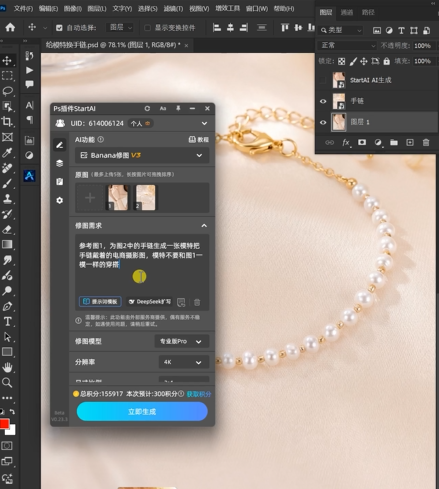This screenshot has width=439, height=489.
Task: Open the 提示词模板 button
Action: (x=100, y=302)
